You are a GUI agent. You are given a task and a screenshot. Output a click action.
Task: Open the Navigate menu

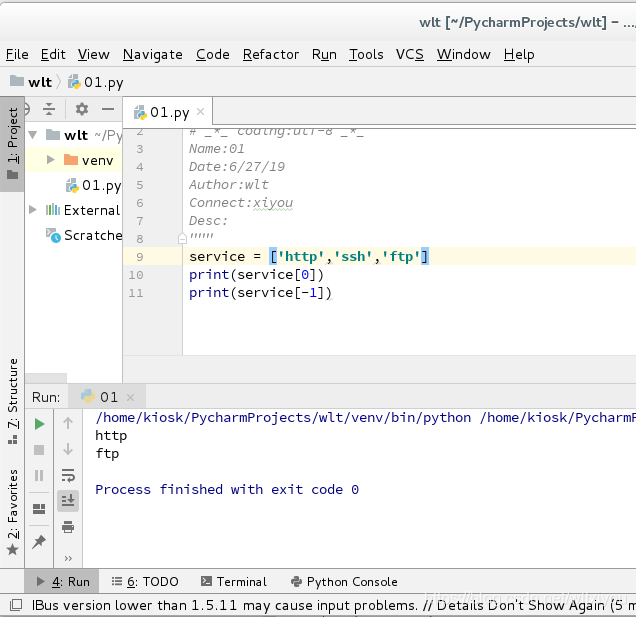click(x=153, y=54)
